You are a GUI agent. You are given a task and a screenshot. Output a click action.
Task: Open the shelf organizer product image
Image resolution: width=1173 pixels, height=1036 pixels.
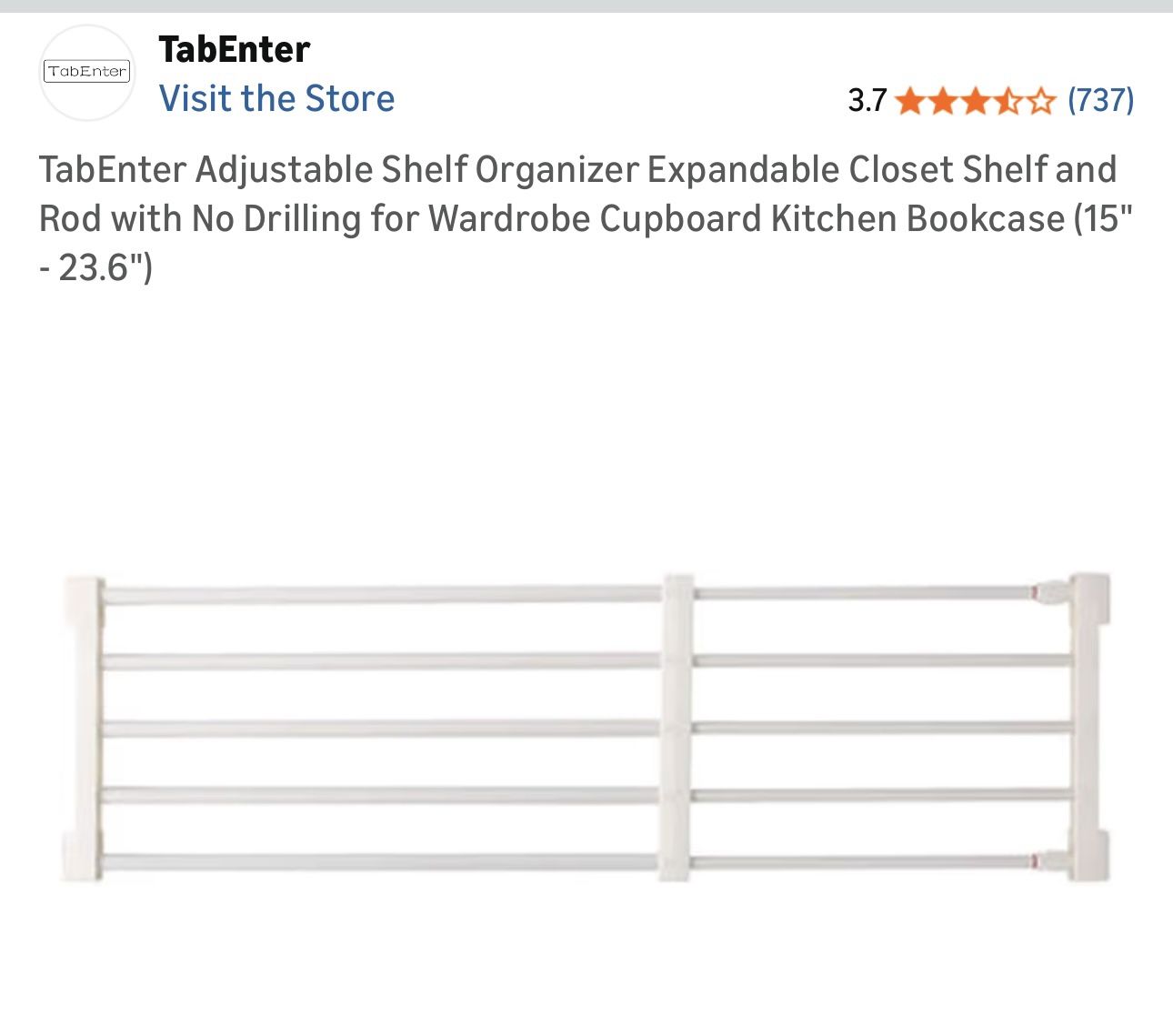586,728
